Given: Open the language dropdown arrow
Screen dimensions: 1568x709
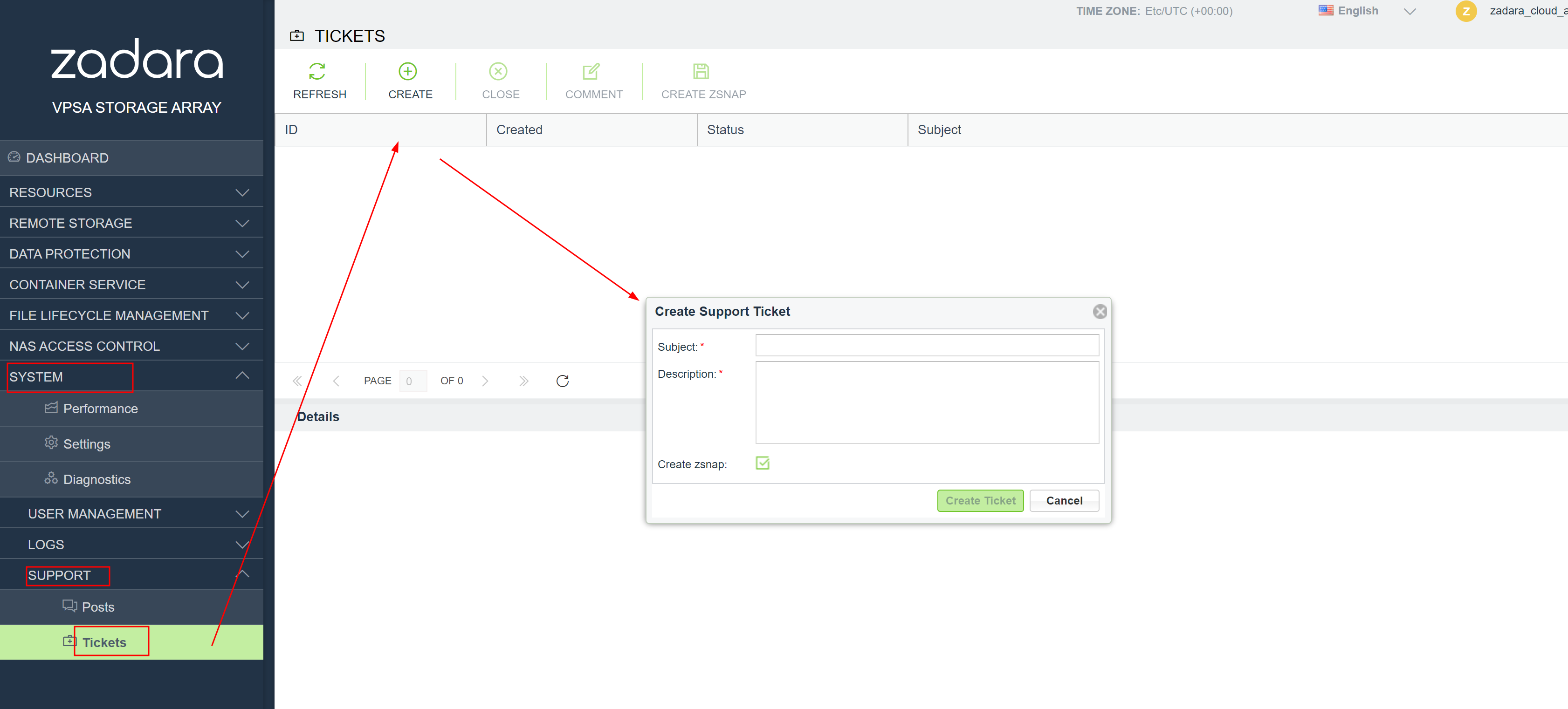Looking at the screenshot, I should (x=1409, y=12).
